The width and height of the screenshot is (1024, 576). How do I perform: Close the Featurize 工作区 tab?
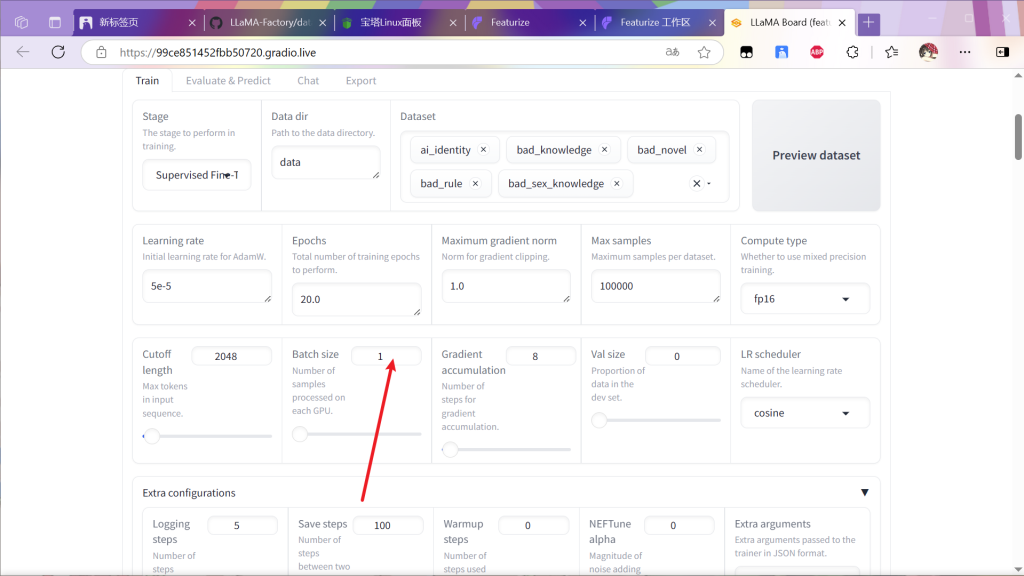712,23
